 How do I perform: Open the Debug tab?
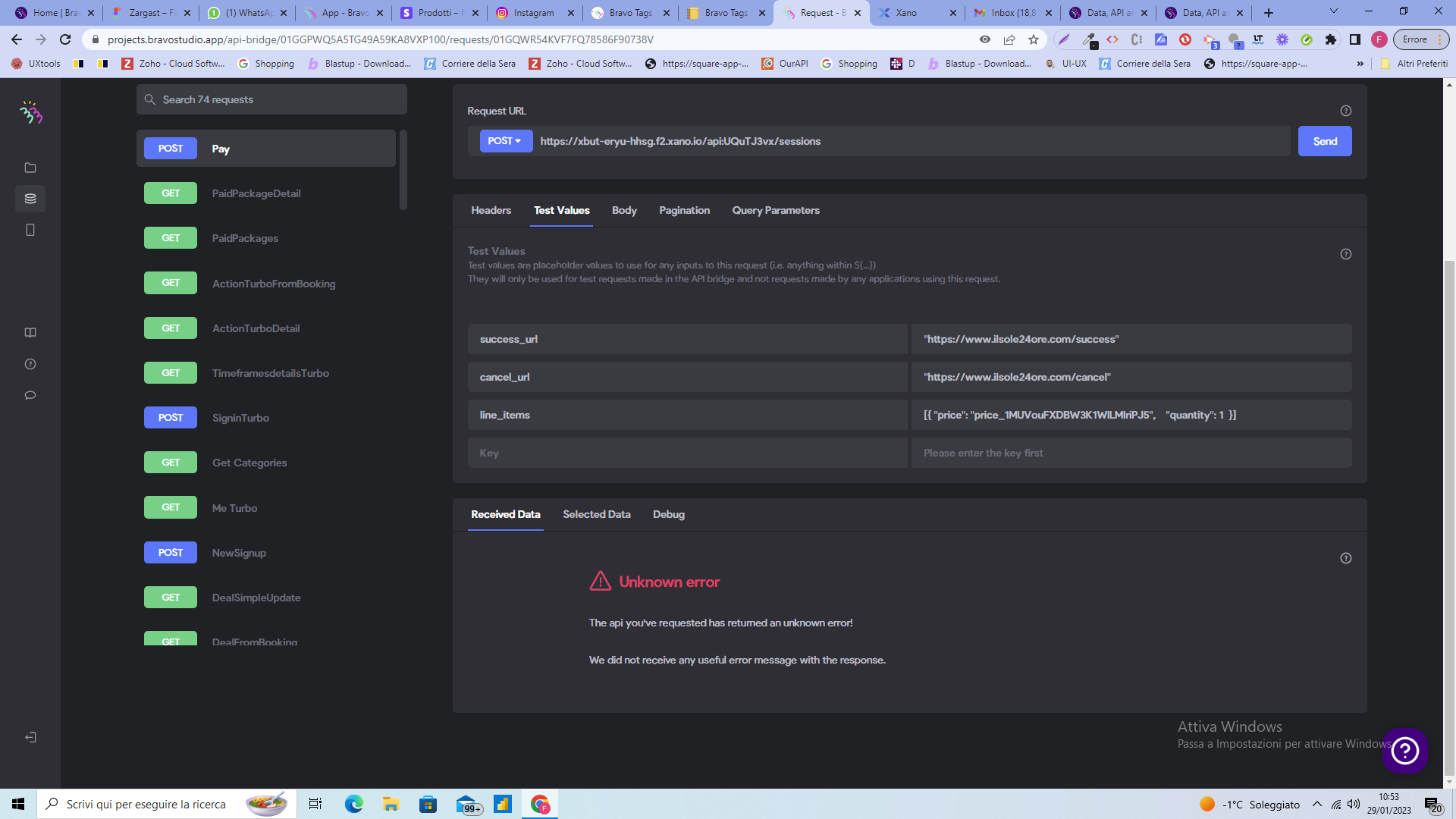pos(668,514)
